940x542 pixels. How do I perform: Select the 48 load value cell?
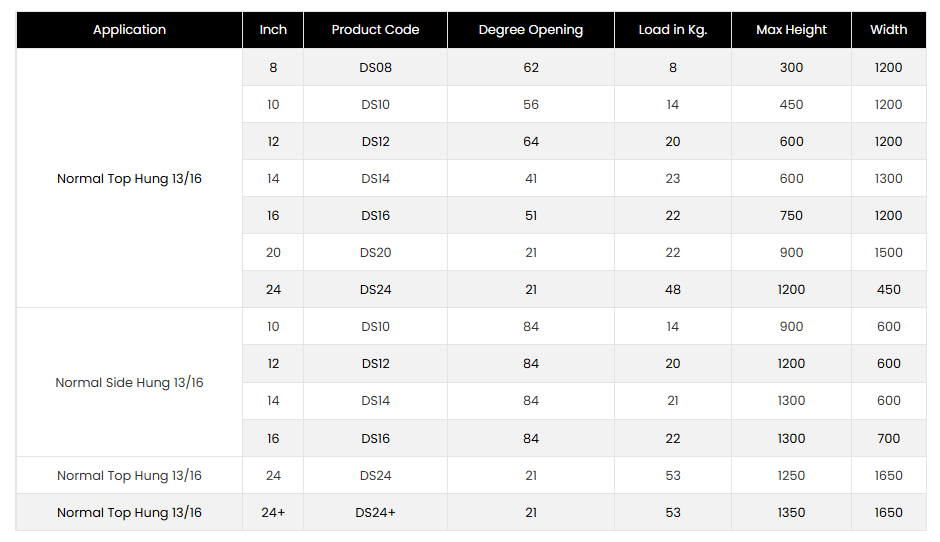click(672, 290)
